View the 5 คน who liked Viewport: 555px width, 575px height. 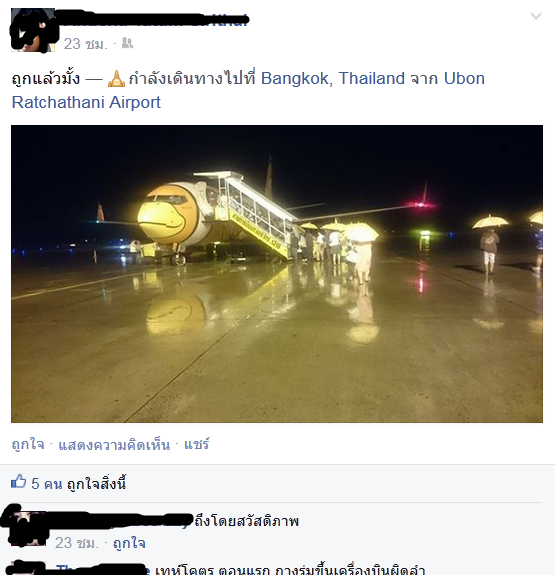pyautogui.click(x=47, y=484)
